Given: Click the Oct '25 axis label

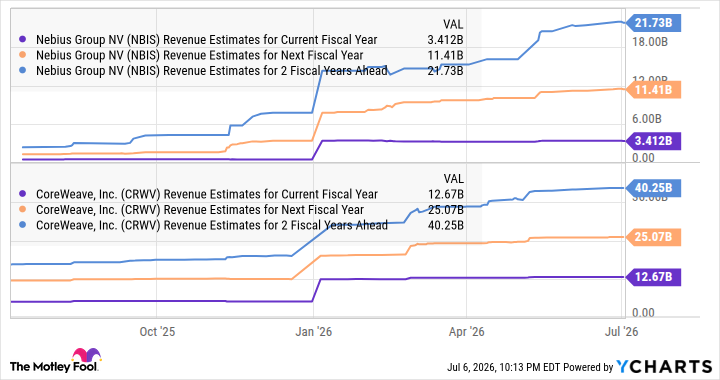Looking at the screenshot, I should 157,332.
